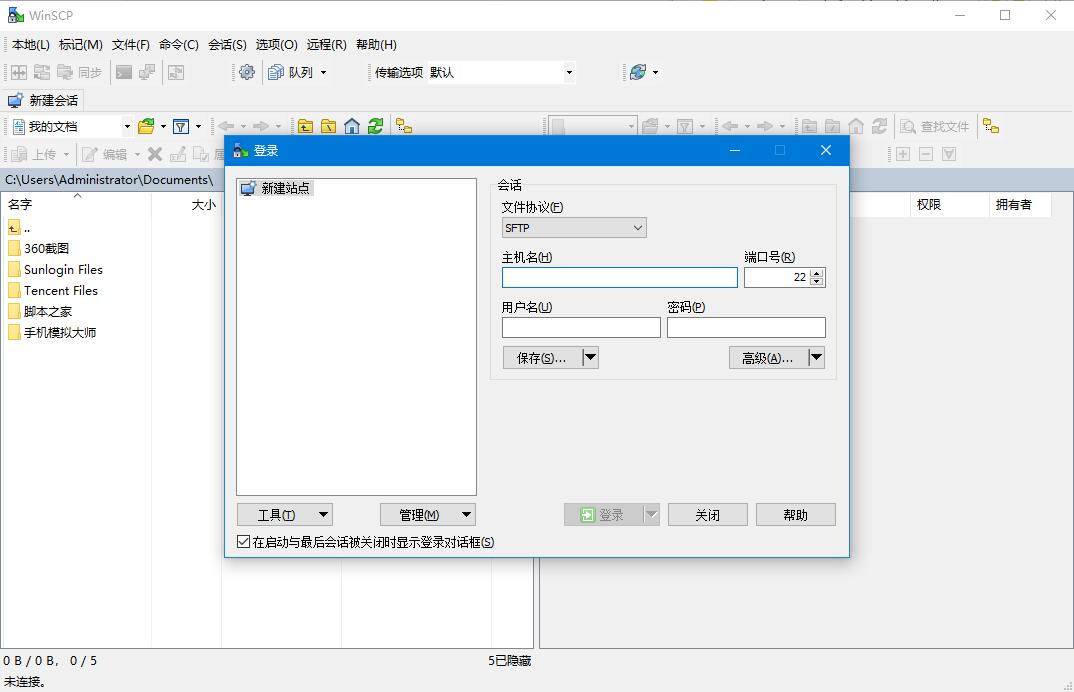Open the 会话(S) menu
Viewport: 1074px width, 692px height.
click(227, 45)
